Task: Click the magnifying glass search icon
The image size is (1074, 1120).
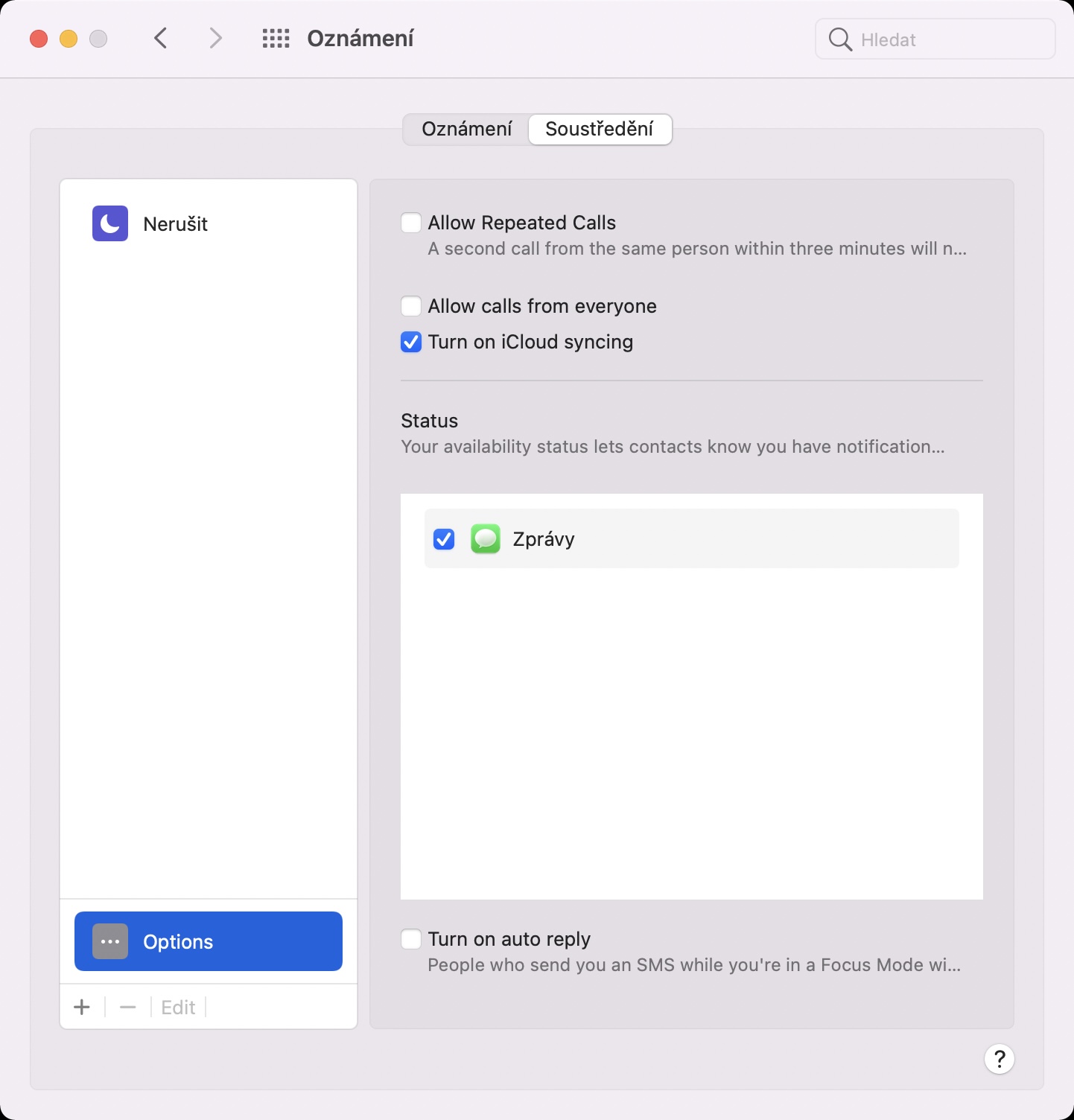Action: click(x=840, y=39)
